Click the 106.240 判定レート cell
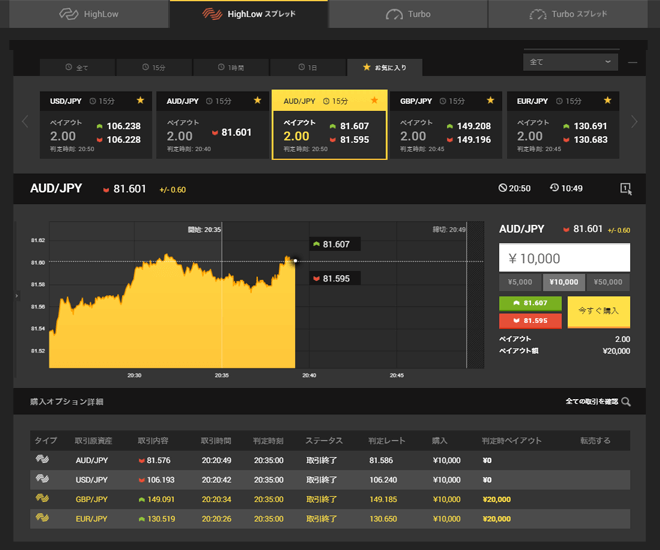The width and height of the screenshot is (660, 550). click(383, 480)
